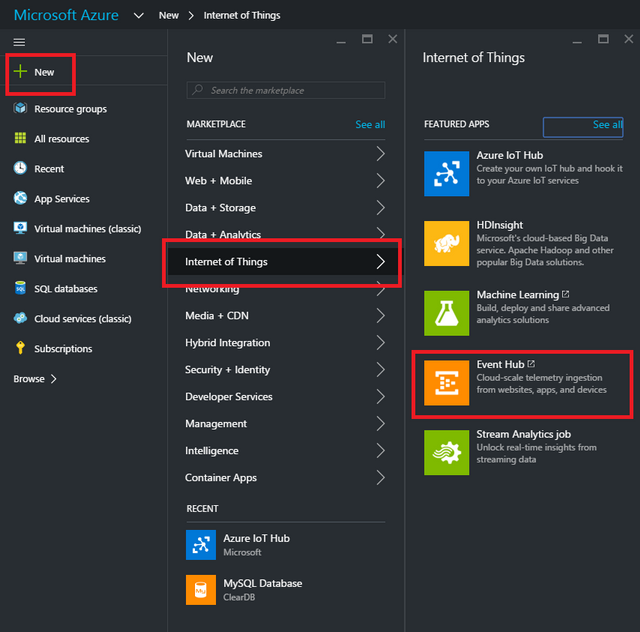Click the Azure IoT Hub featured app icon

446,174
